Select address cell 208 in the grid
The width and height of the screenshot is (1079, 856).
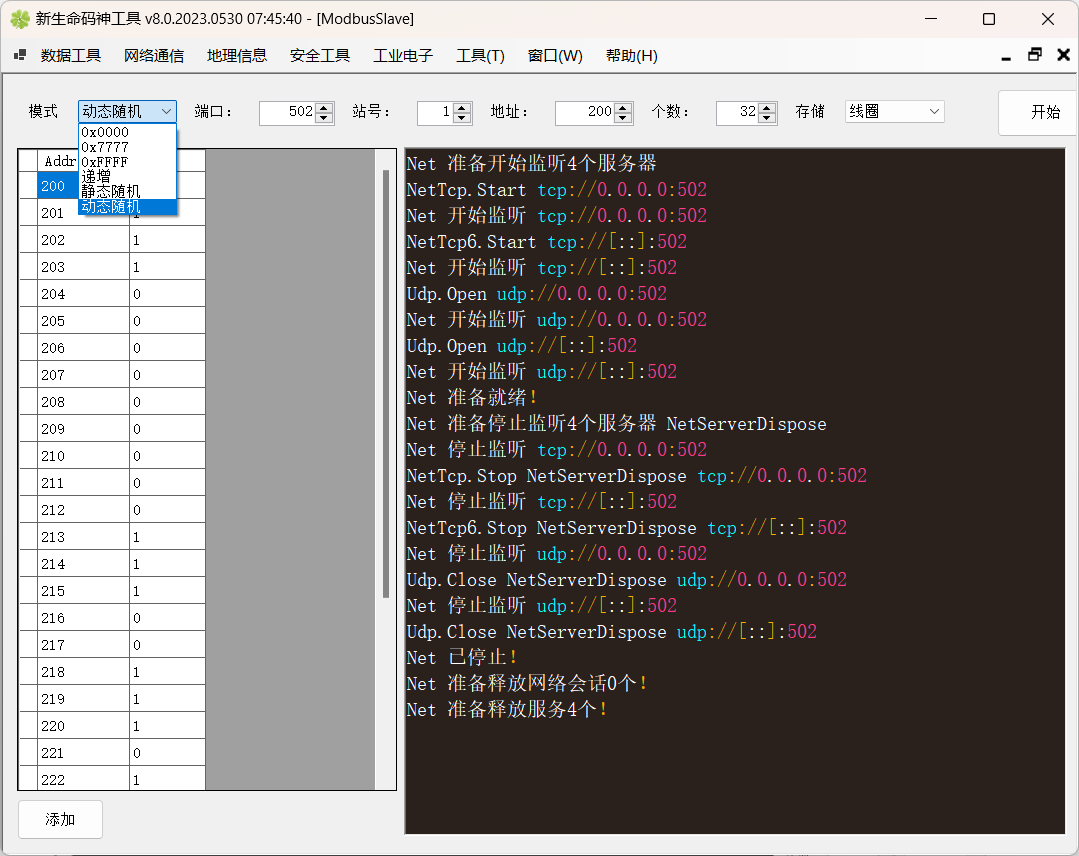pos(83,402)
